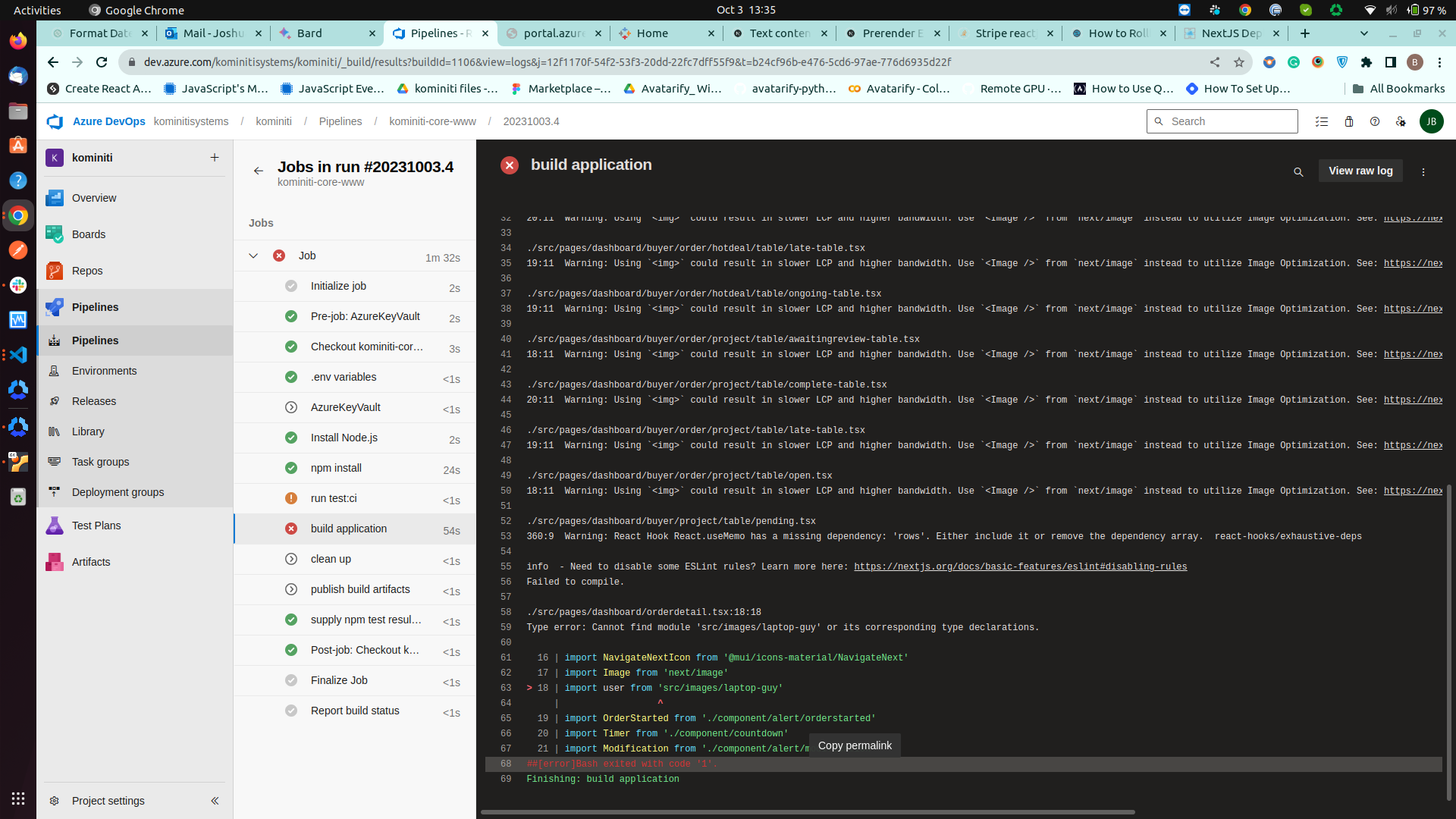Image resolution: width=1456 pixels, height=819 pixels.
Task: Open the help question mark icon
Action: 1375,121
